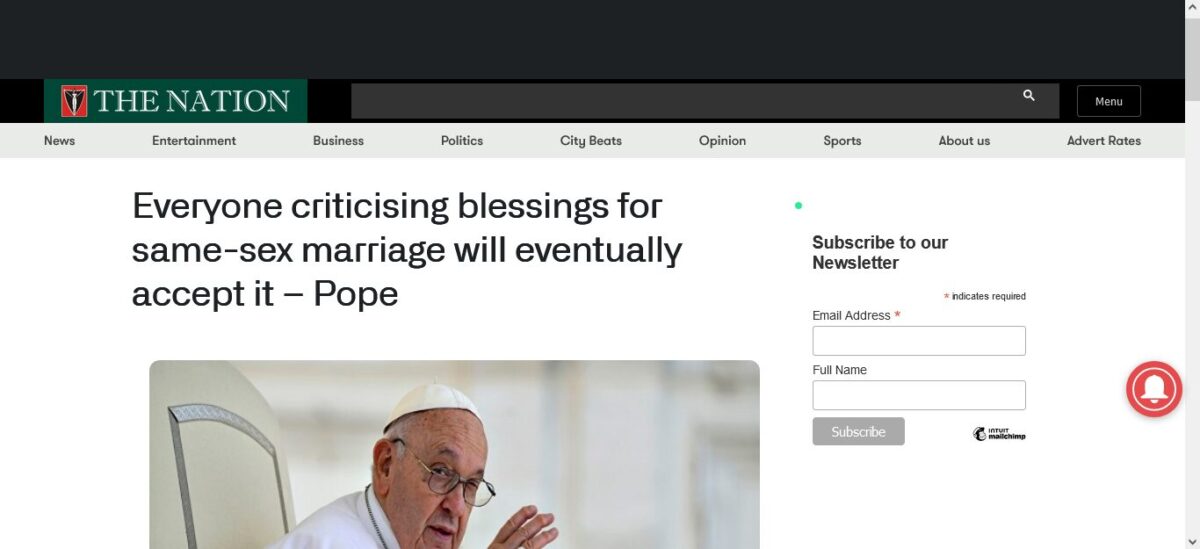
Task: Open the Politics section
Action: tap(462, 141)
